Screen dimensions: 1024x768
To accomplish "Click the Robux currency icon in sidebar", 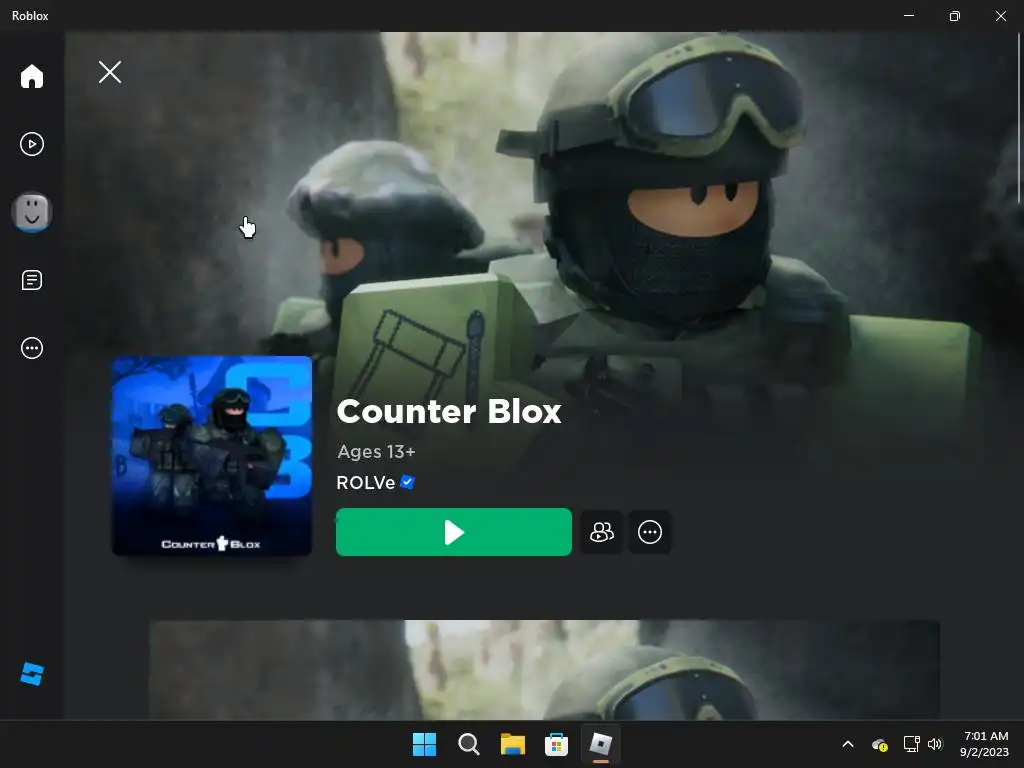I will pos(31,674).
